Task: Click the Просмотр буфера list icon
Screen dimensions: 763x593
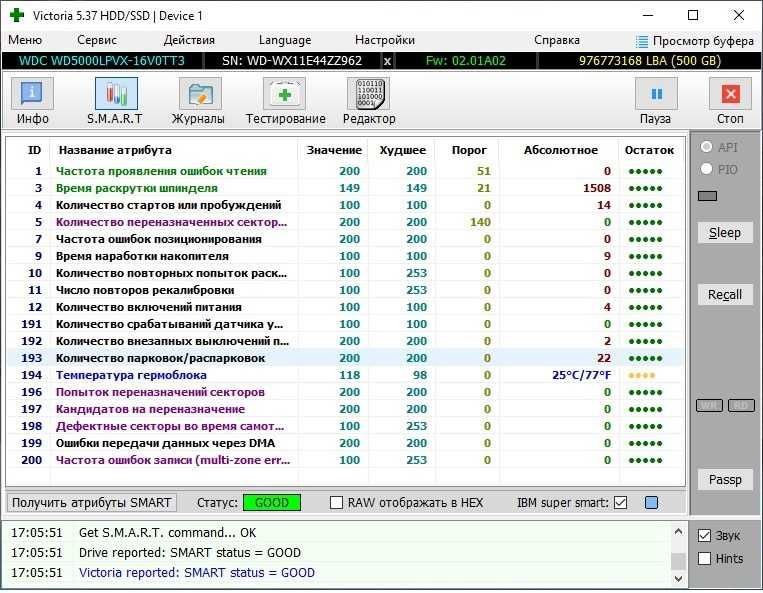Action: tap(642, 41)
